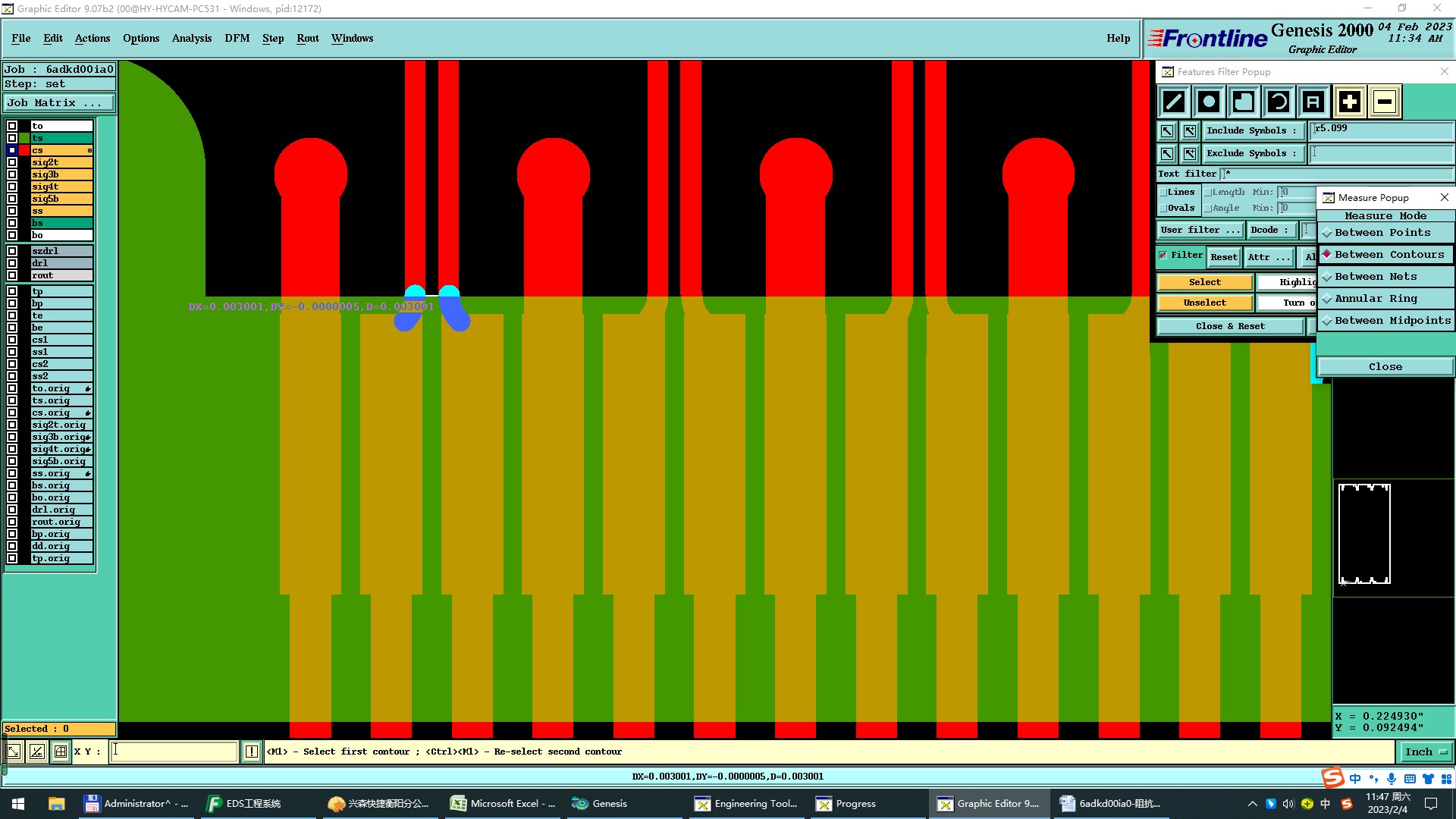Open the Analysis menu

point(191,39)
